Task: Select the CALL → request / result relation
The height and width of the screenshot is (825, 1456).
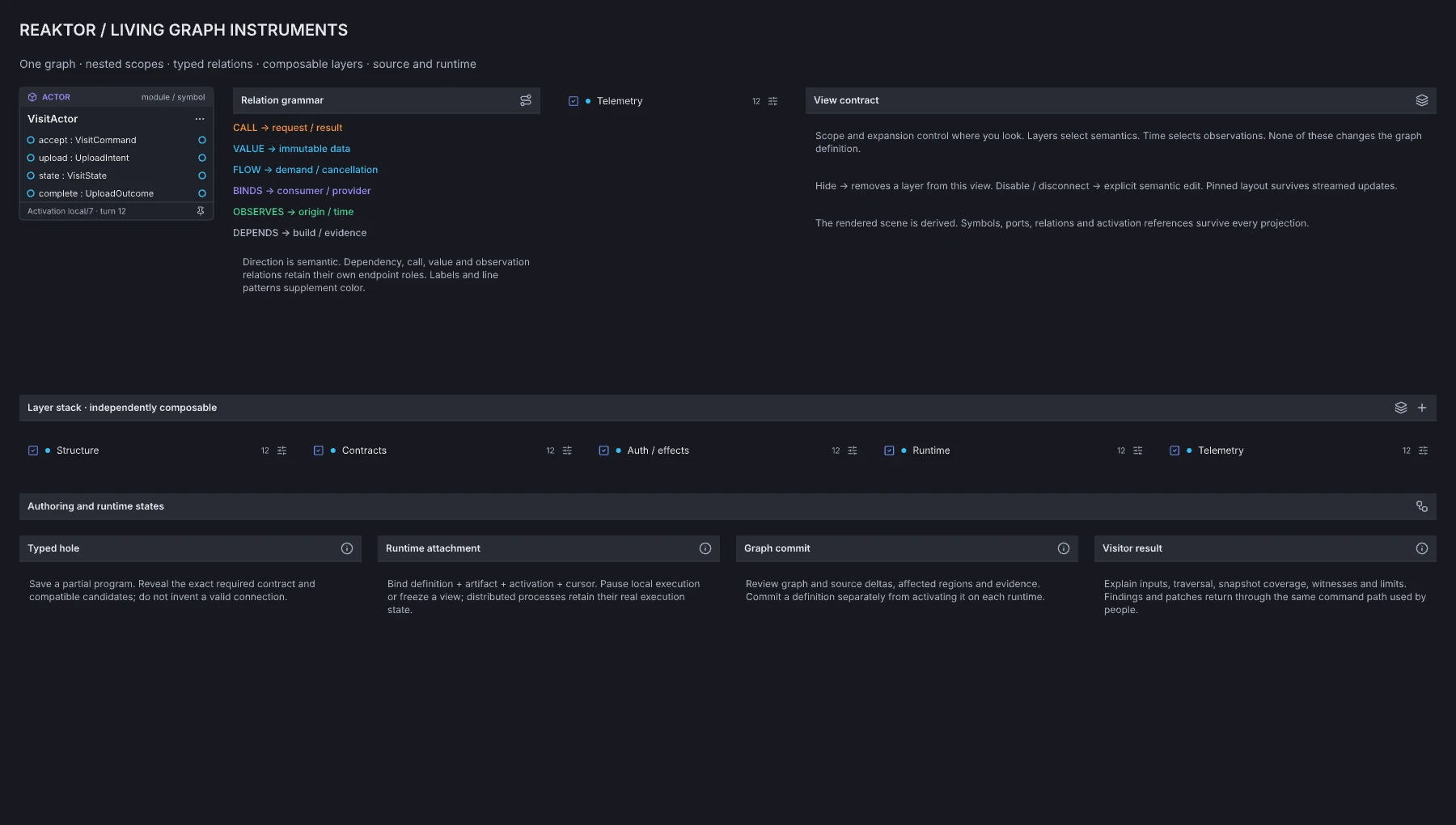Action: (x=288, y=128)
